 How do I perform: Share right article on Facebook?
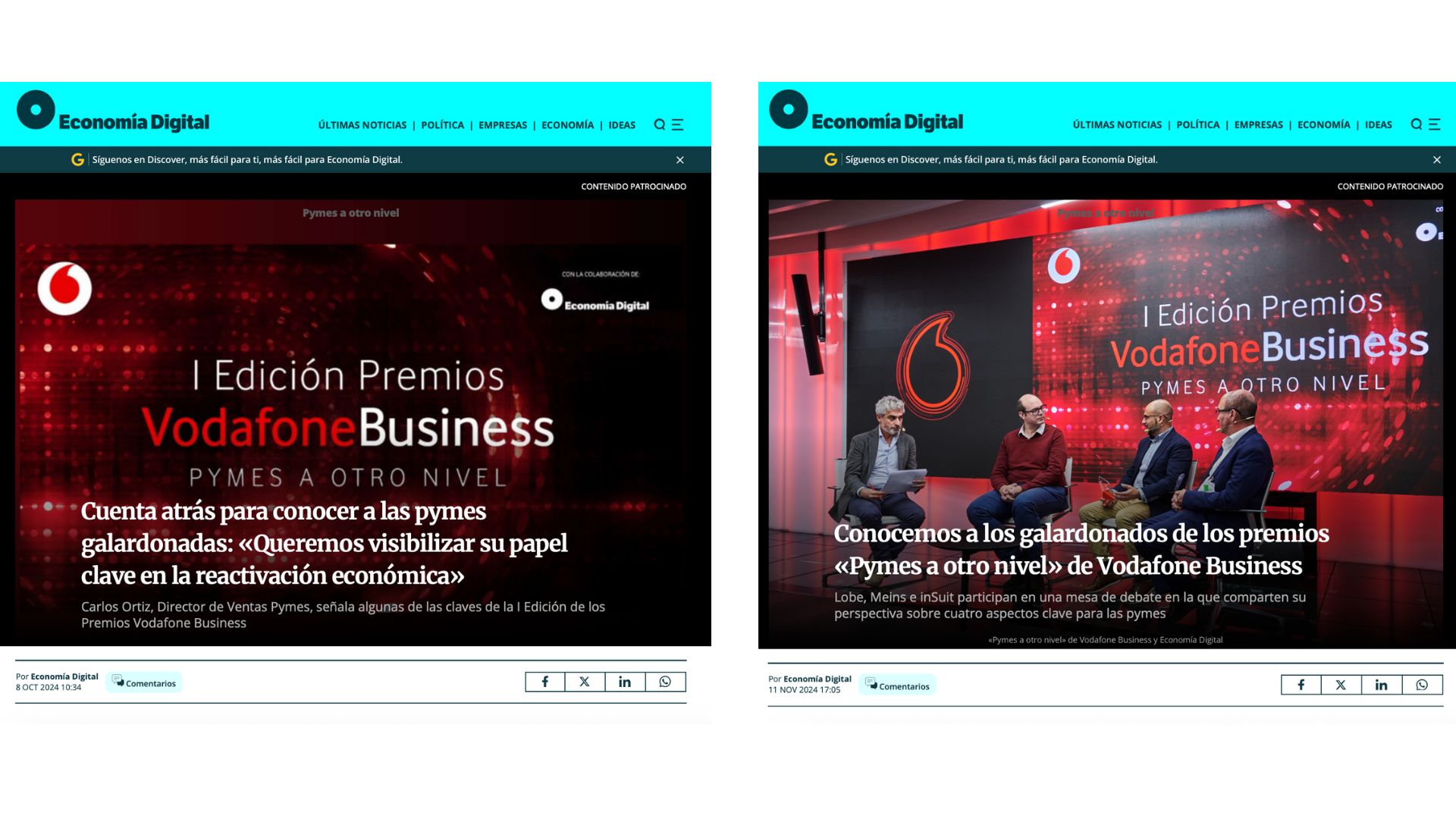coord(1301,685)
